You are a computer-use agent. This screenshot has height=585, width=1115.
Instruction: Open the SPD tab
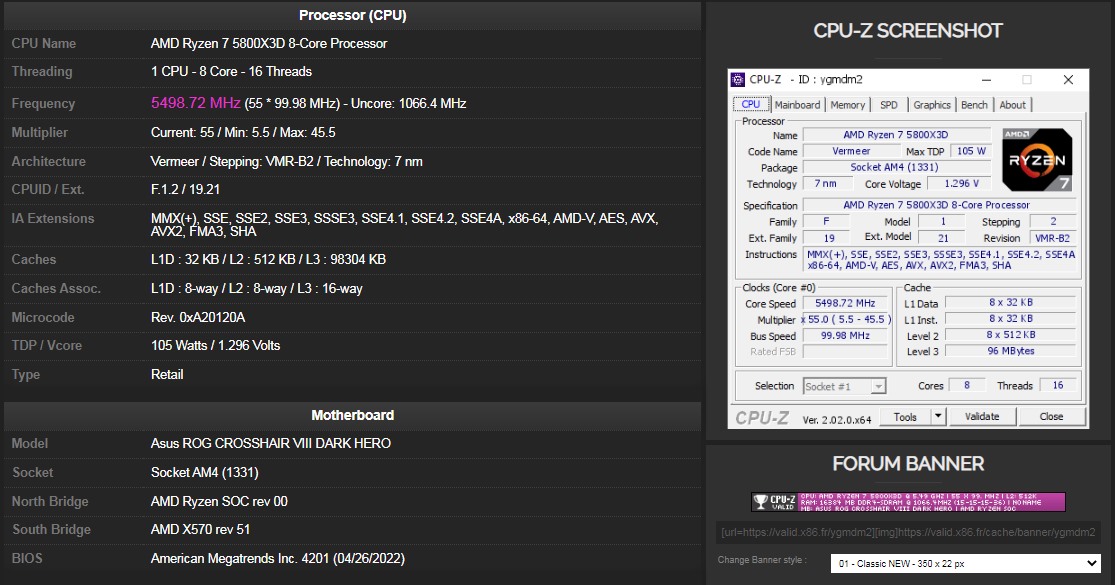click(889, 104)
